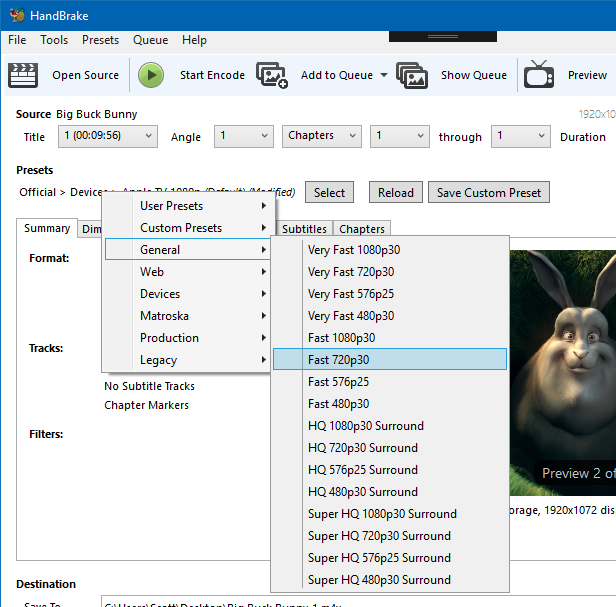The image size is (616, 607).
Task: Open the Queue menu
Action: pyautogui.click(x=150, y=40)
